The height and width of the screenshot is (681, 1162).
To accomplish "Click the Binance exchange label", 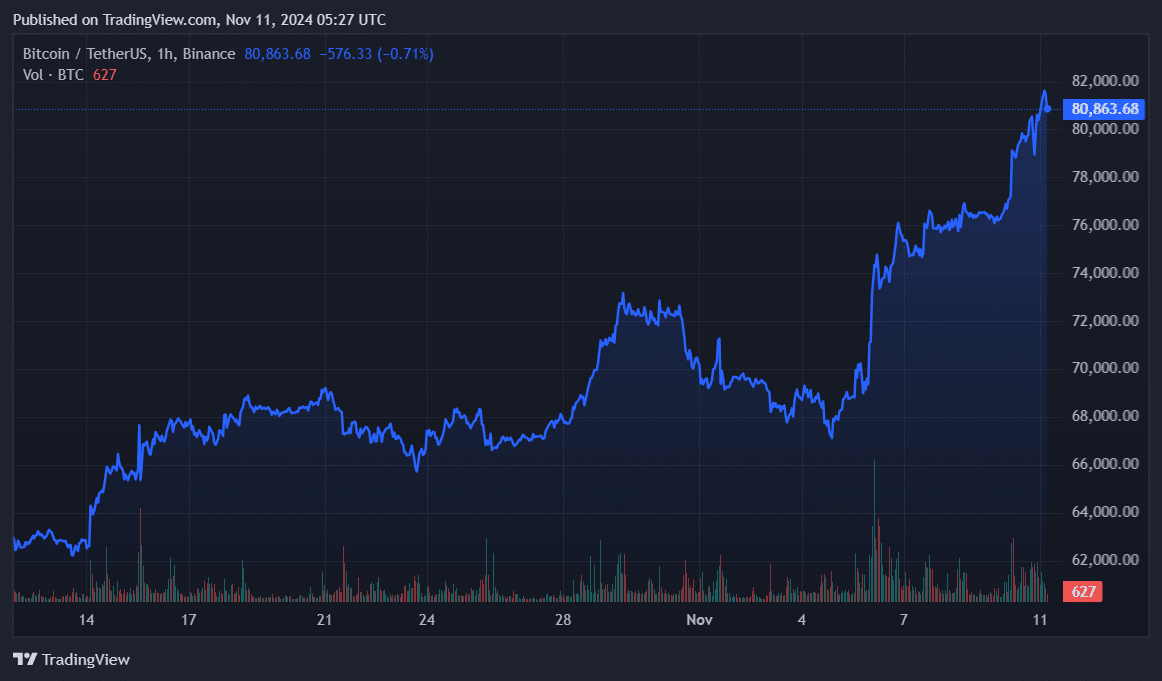I will point(207,53).
